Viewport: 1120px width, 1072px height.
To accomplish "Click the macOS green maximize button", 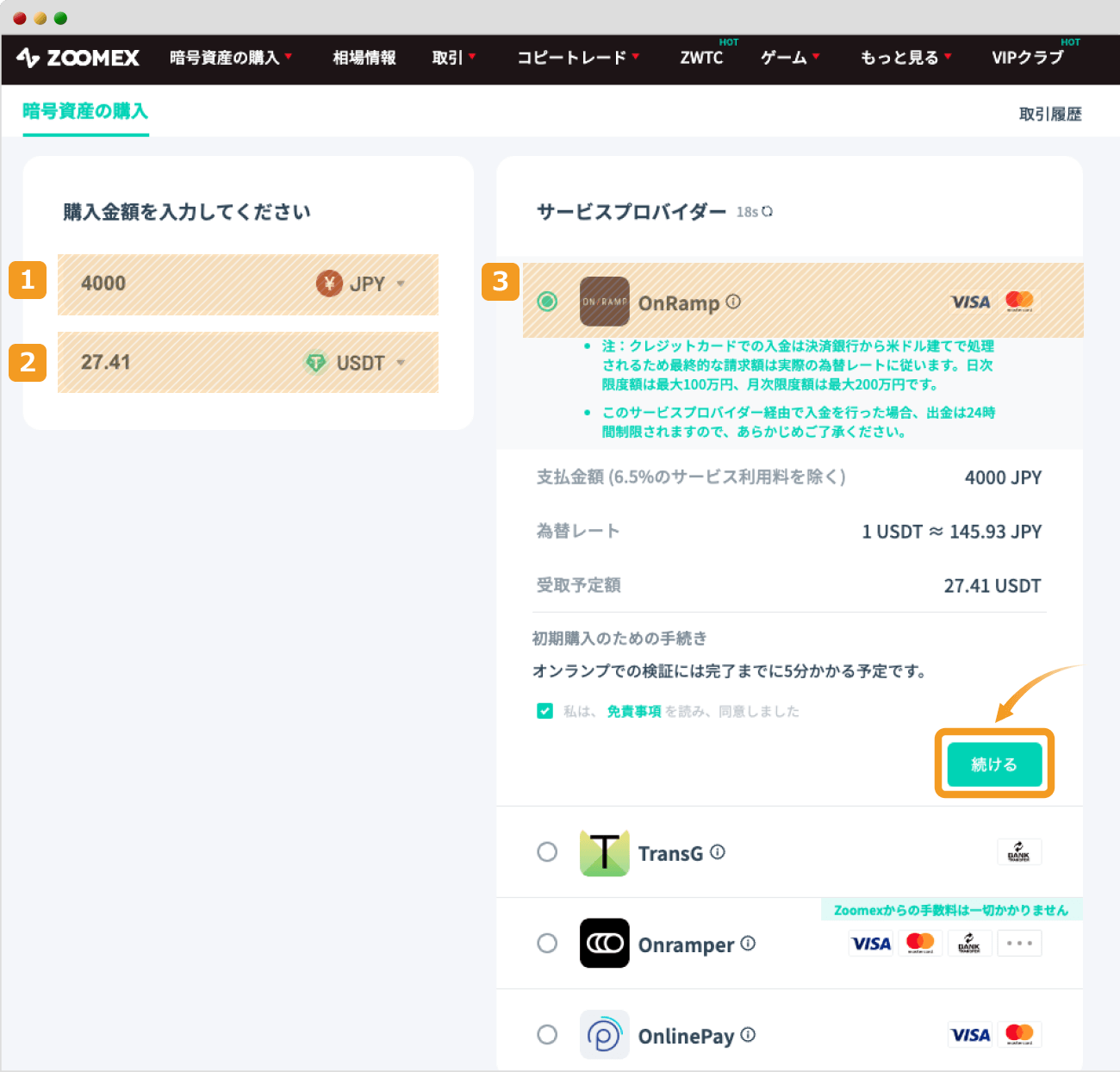I will coord(60,18).
